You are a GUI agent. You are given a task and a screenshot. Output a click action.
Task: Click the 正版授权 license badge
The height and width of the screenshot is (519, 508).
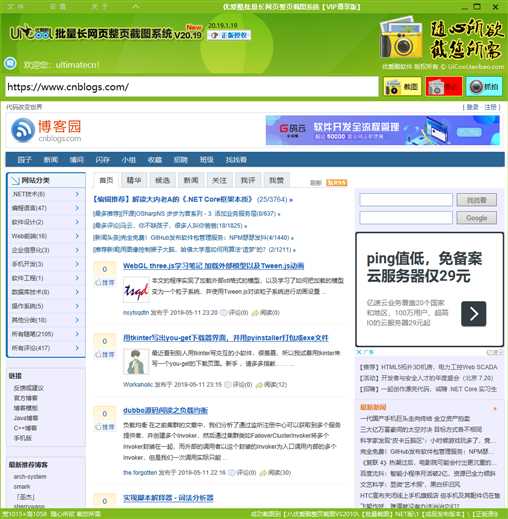229,35
